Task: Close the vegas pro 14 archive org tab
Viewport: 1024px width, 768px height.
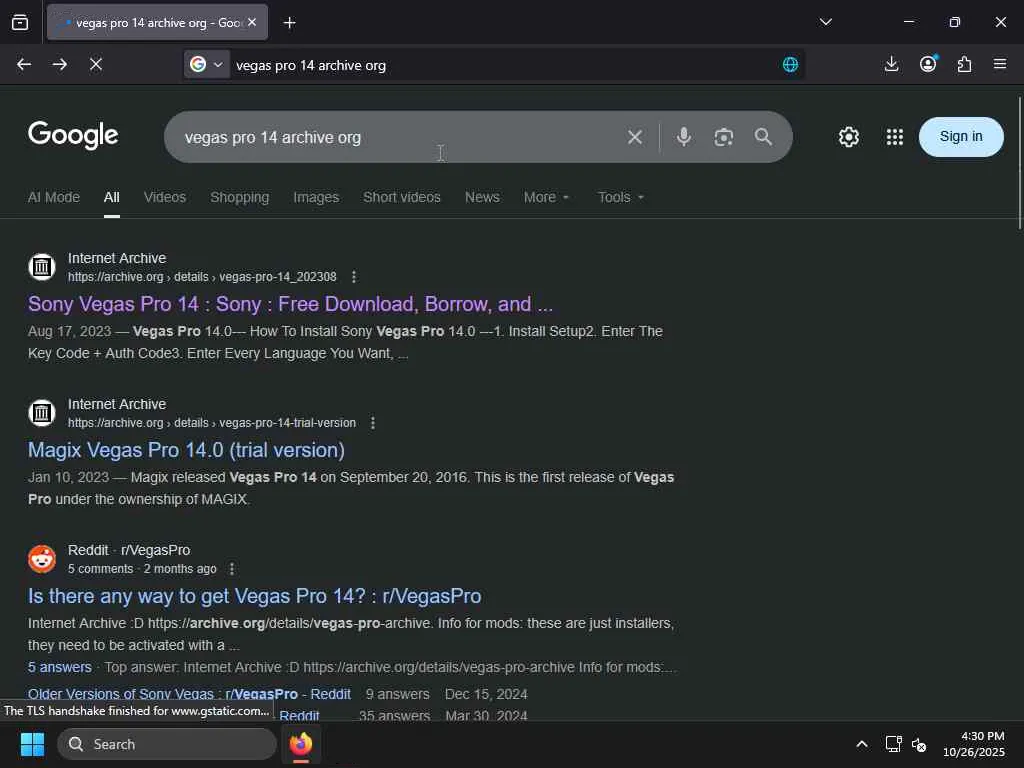Action: coord(252,22)
